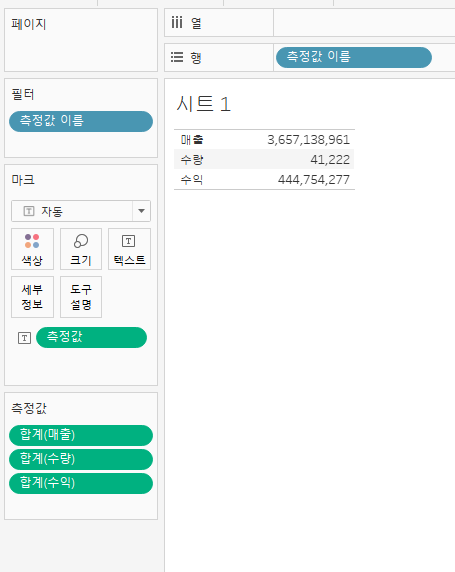Screen dimensions: 455x572
Task: Click the 시트 1 sheet title
Action: click(x=204, y=104)
